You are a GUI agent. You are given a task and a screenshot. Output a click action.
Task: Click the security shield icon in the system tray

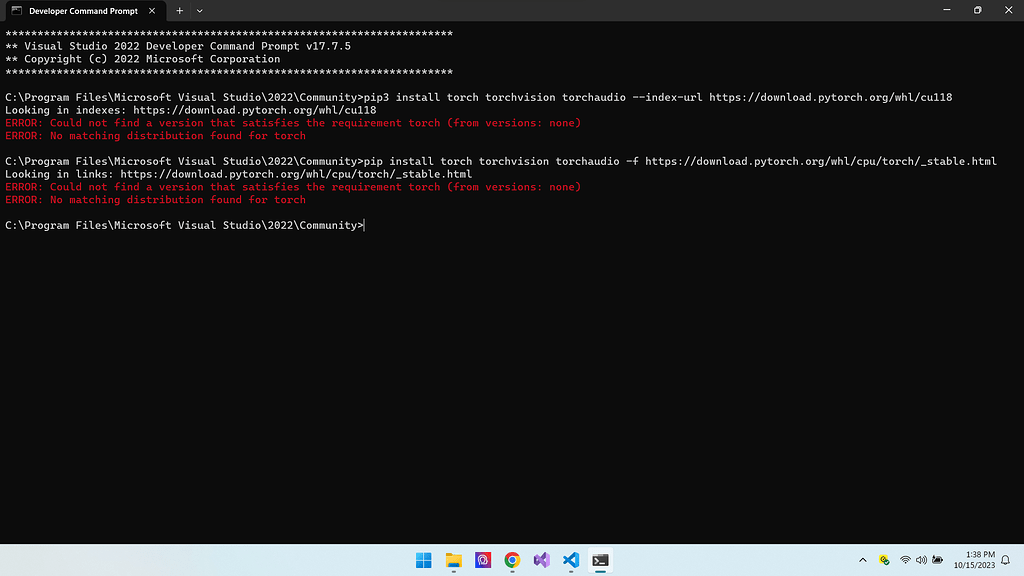click(x=884, y=560)
